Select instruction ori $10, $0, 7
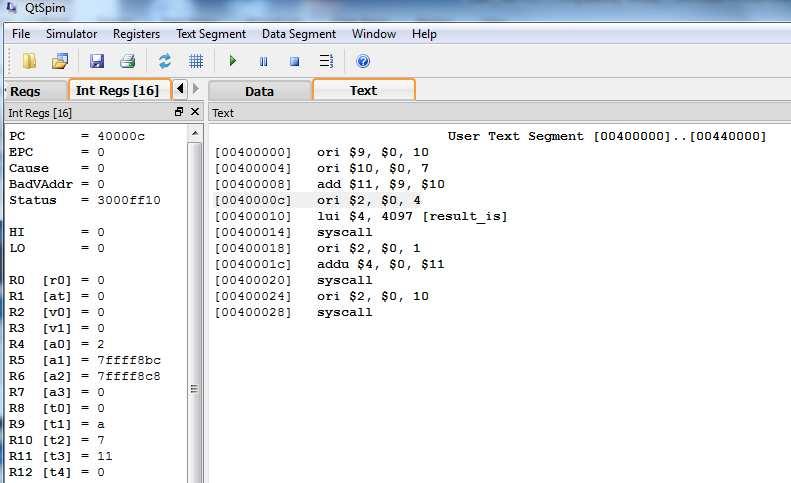The height and width of the screenshot is (483, 791). click(x=373, y=168)
